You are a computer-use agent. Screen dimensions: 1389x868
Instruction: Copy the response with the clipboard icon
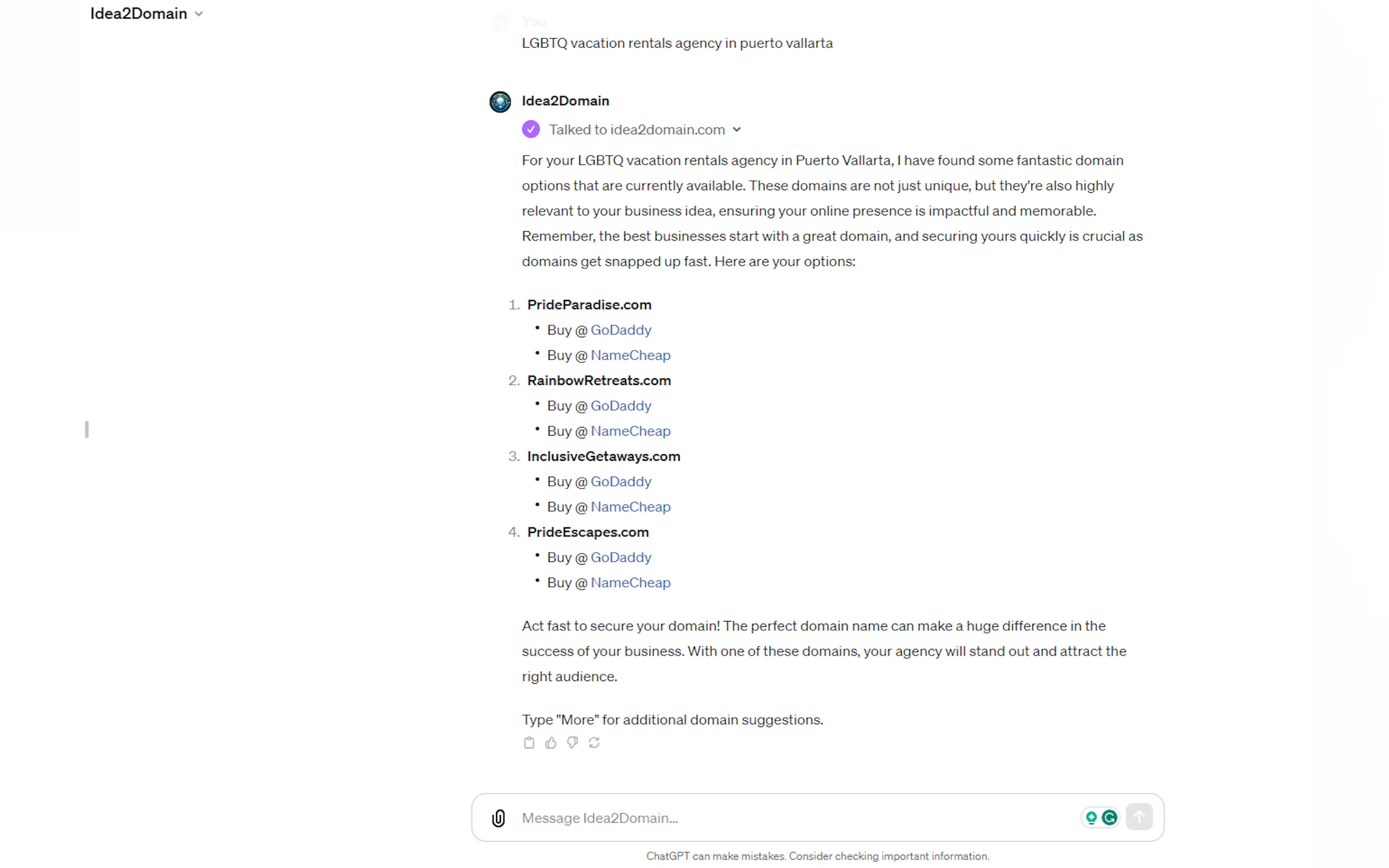[529, 743]
